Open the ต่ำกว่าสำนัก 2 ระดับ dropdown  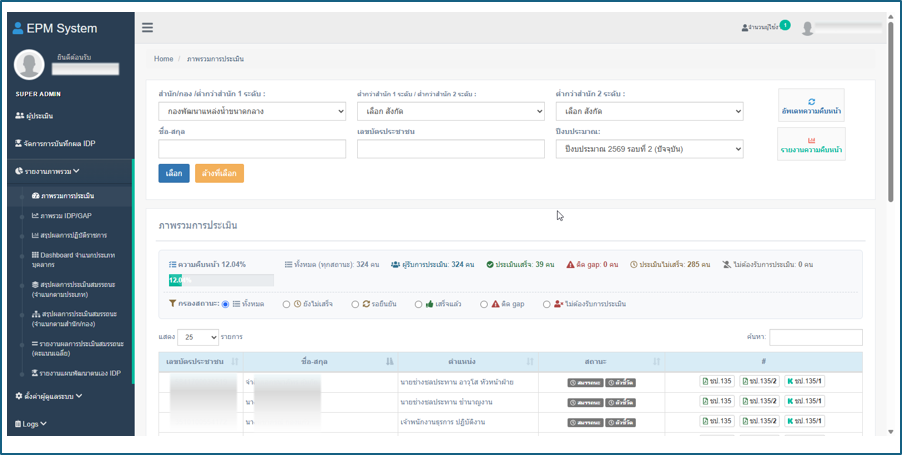(x=649, y=111)
